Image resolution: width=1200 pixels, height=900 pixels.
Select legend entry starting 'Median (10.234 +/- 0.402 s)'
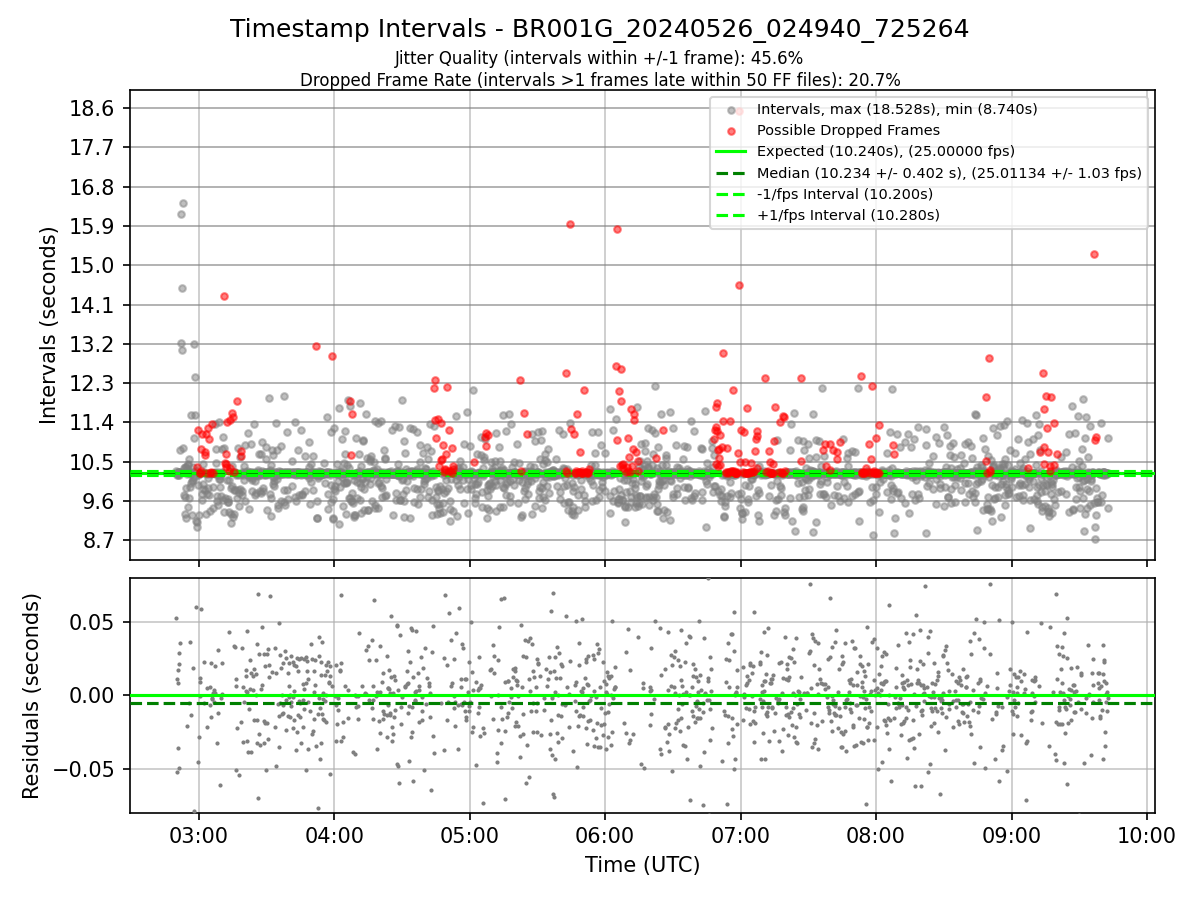949,173
